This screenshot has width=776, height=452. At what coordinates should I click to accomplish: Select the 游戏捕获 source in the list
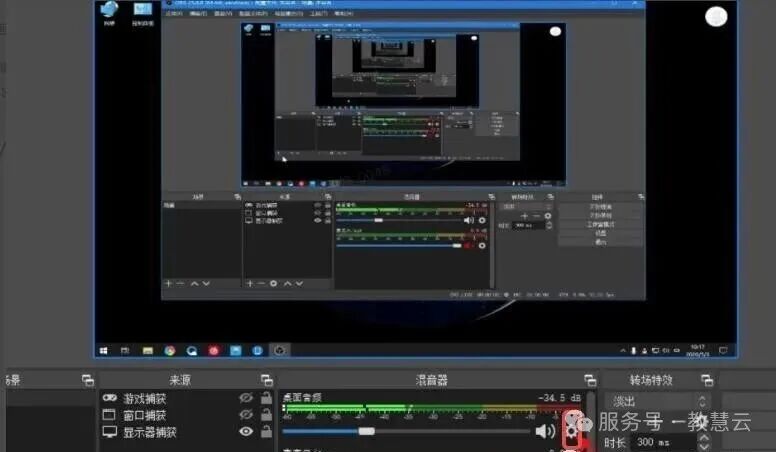pyautogui.click(x=145, y=398)
